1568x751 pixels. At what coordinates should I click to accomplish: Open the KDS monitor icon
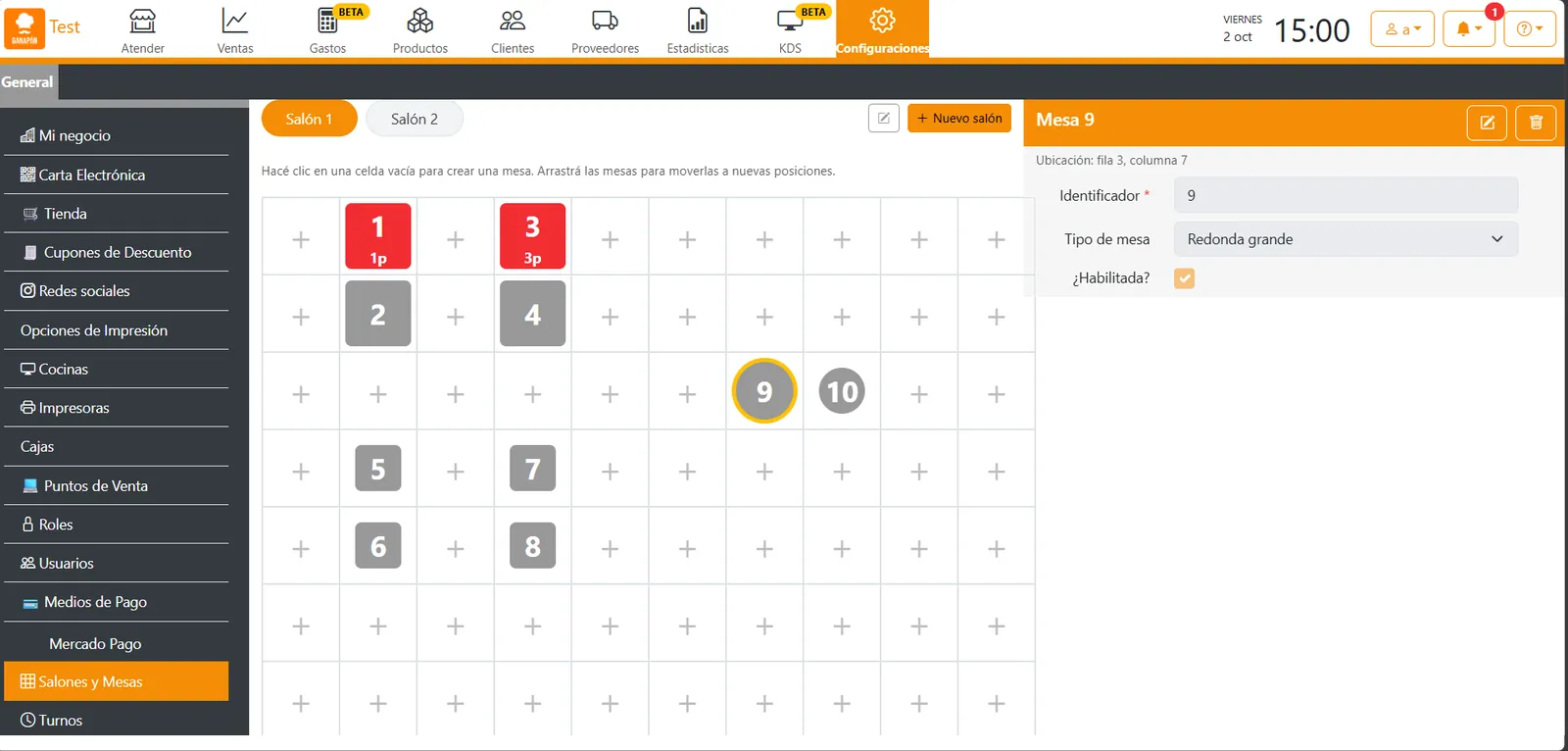click(x=790, y=21)
